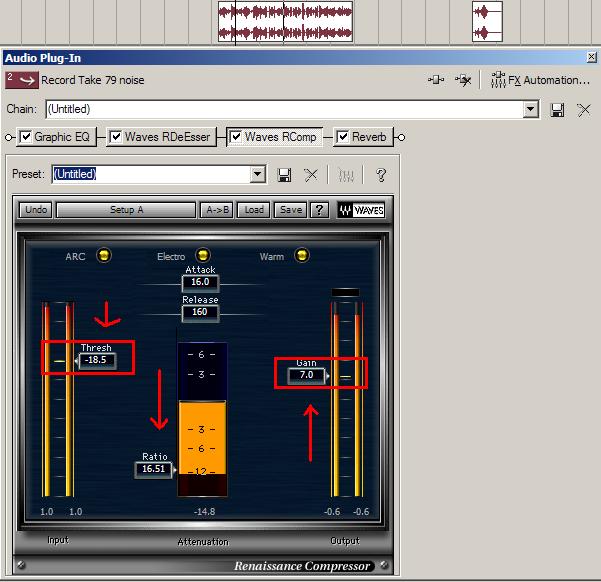601x582 pixels.
Task: Click the Load button
Action: 254,210
